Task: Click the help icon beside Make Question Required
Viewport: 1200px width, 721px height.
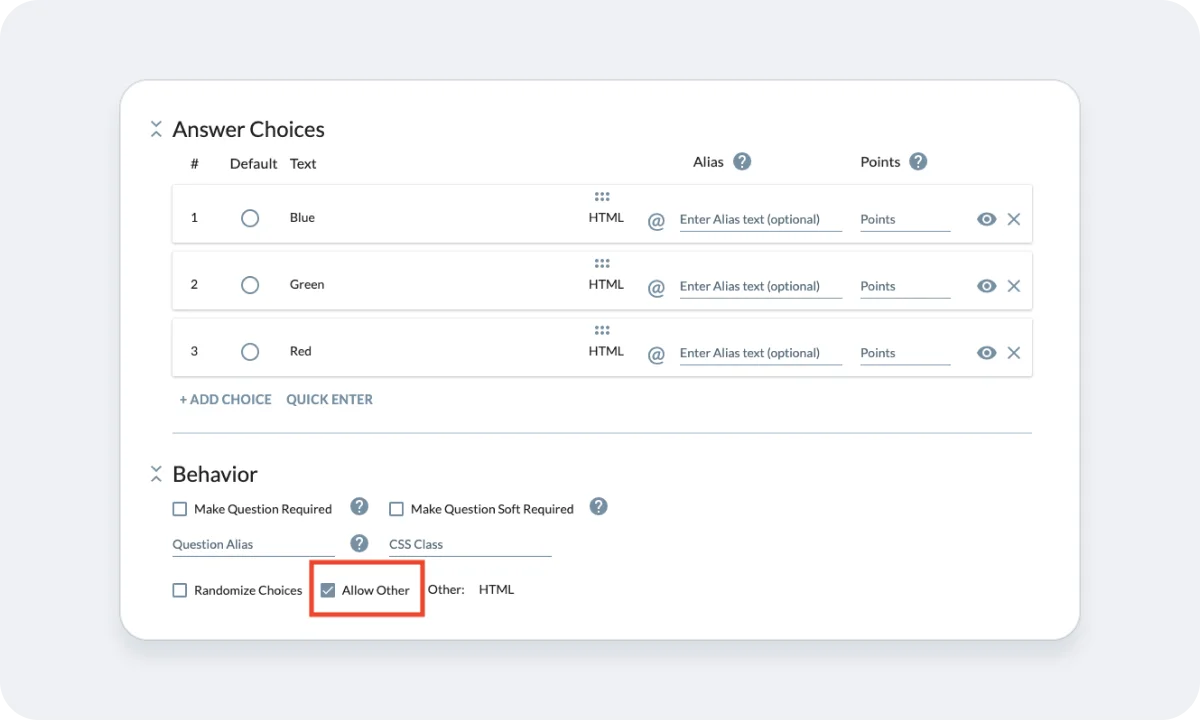Action: coord(359,506)
